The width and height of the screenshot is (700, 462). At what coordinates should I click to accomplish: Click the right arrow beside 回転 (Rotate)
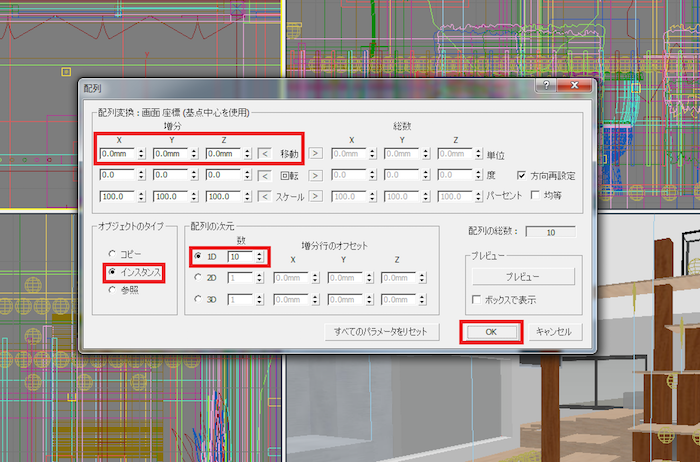[x=314, y=175]
